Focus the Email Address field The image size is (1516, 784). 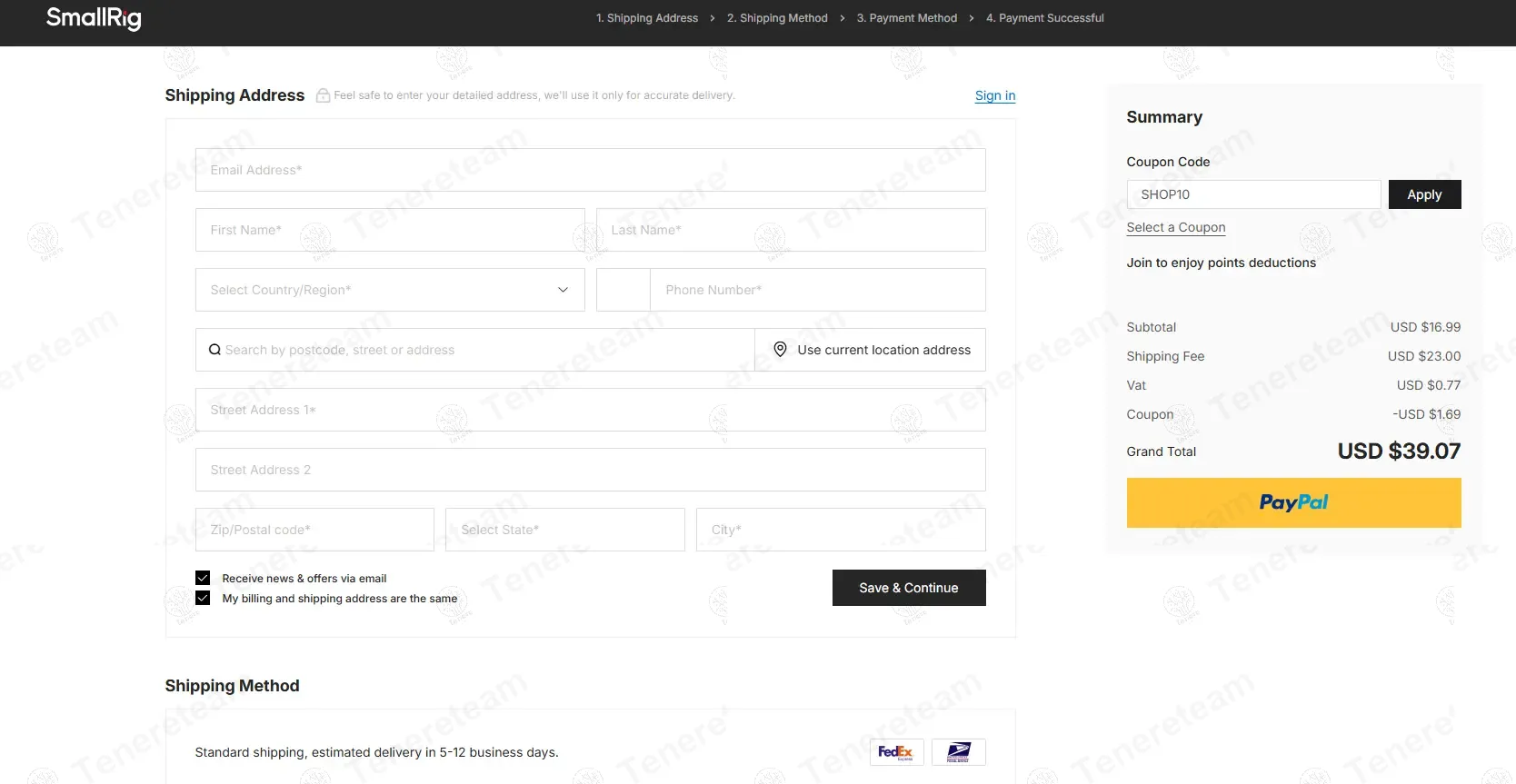[x=591, y=170]
